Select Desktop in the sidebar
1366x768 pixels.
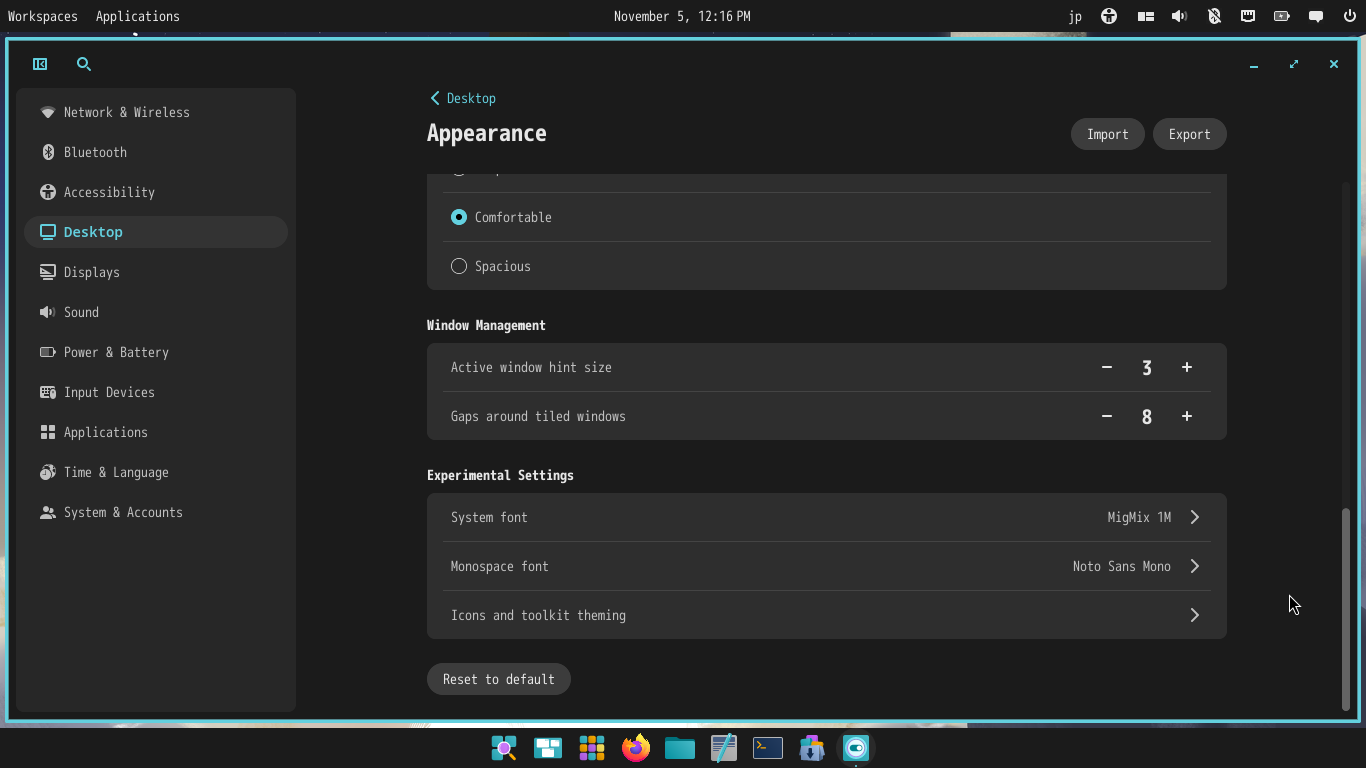156,232
